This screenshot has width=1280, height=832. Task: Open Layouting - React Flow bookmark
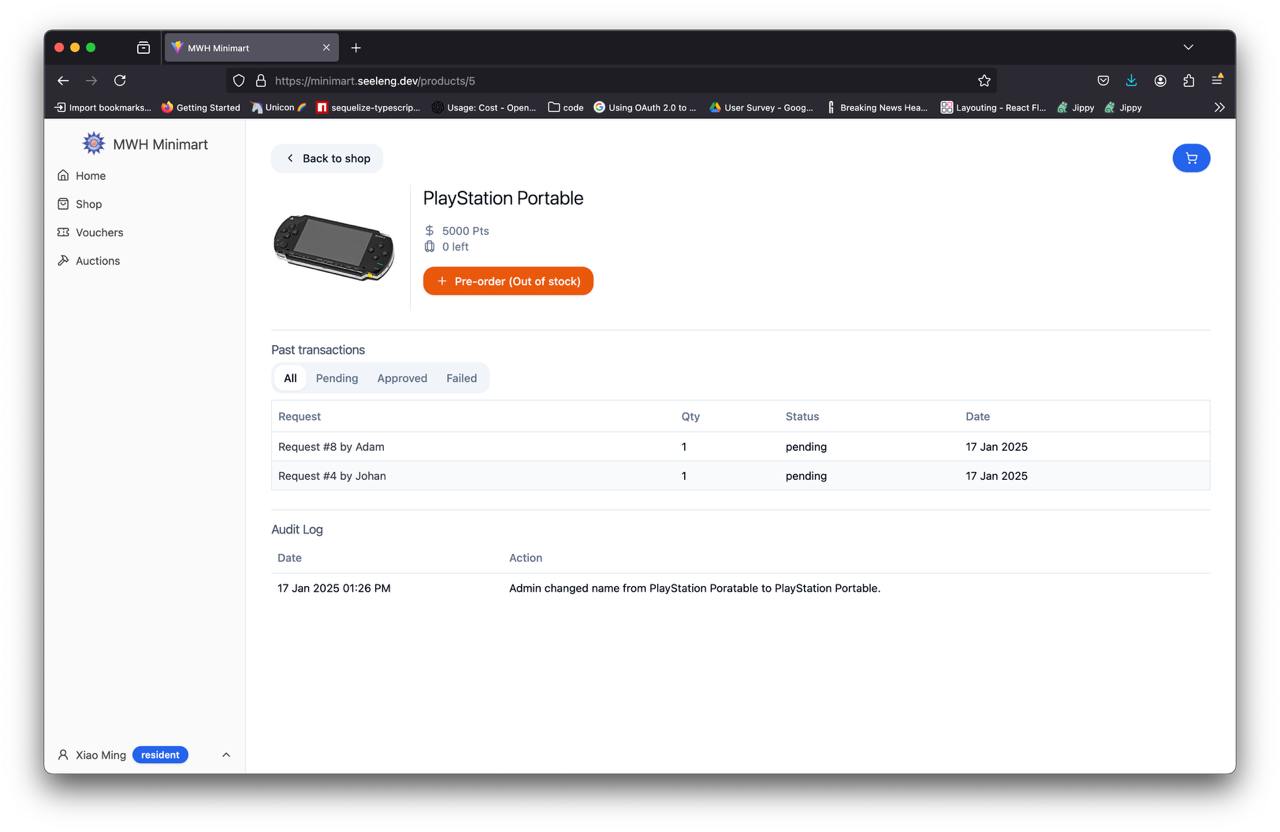click(993, 107)
